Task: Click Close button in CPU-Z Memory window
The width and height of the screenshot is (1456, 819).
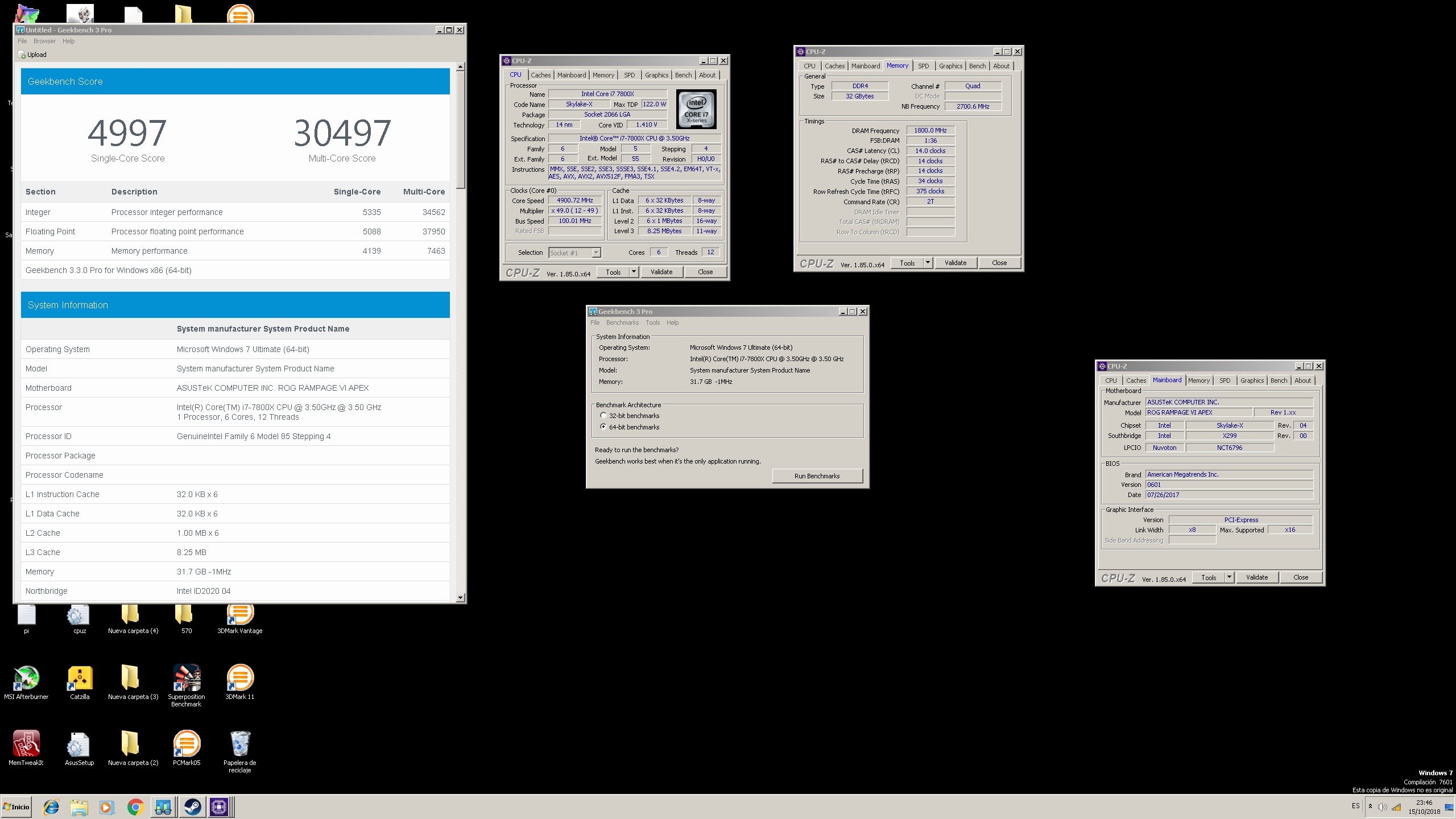Action: click(999, 263)
